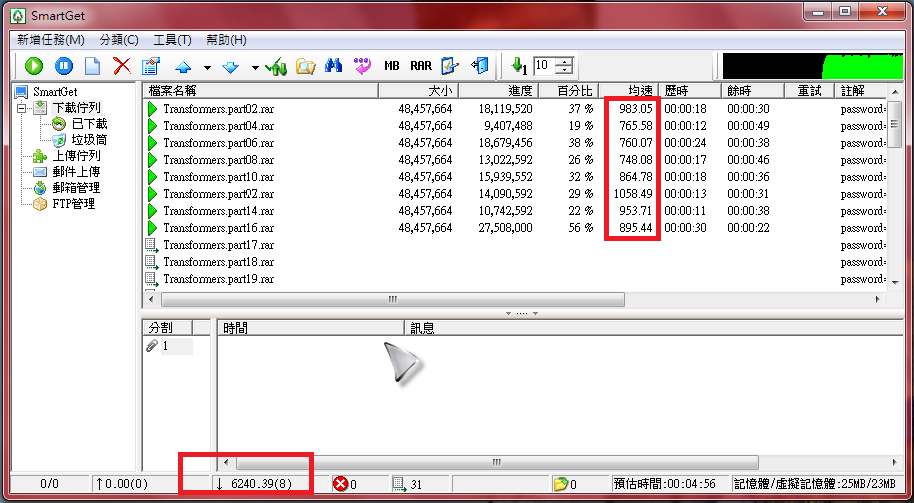Click the MB toolbar icon
The height and width of the screenshot is (503, 914).
point(392,66)
